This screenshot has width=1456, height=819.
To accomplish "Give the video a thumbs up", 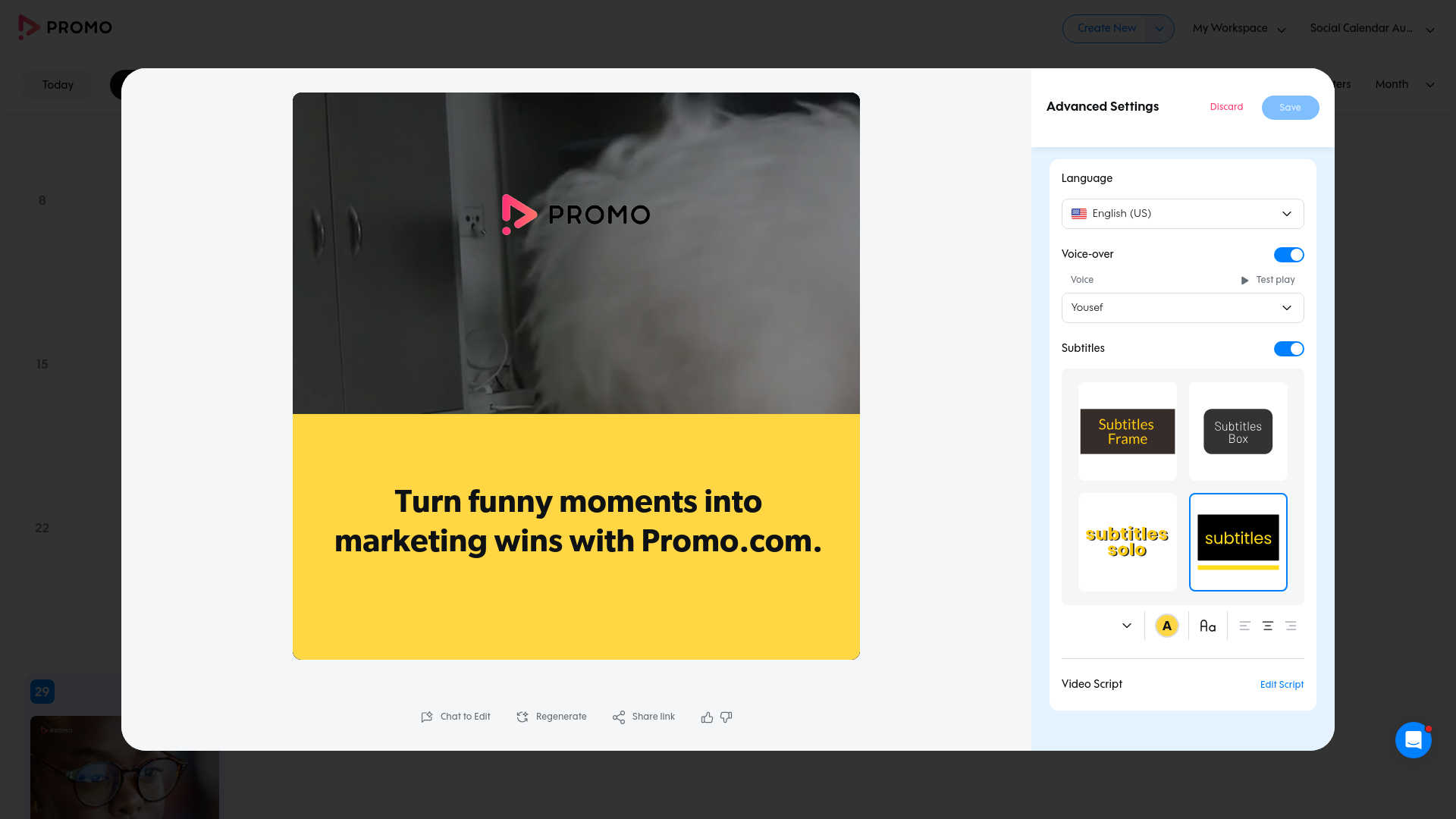I will pyautogui.click(x=707, y=717).
